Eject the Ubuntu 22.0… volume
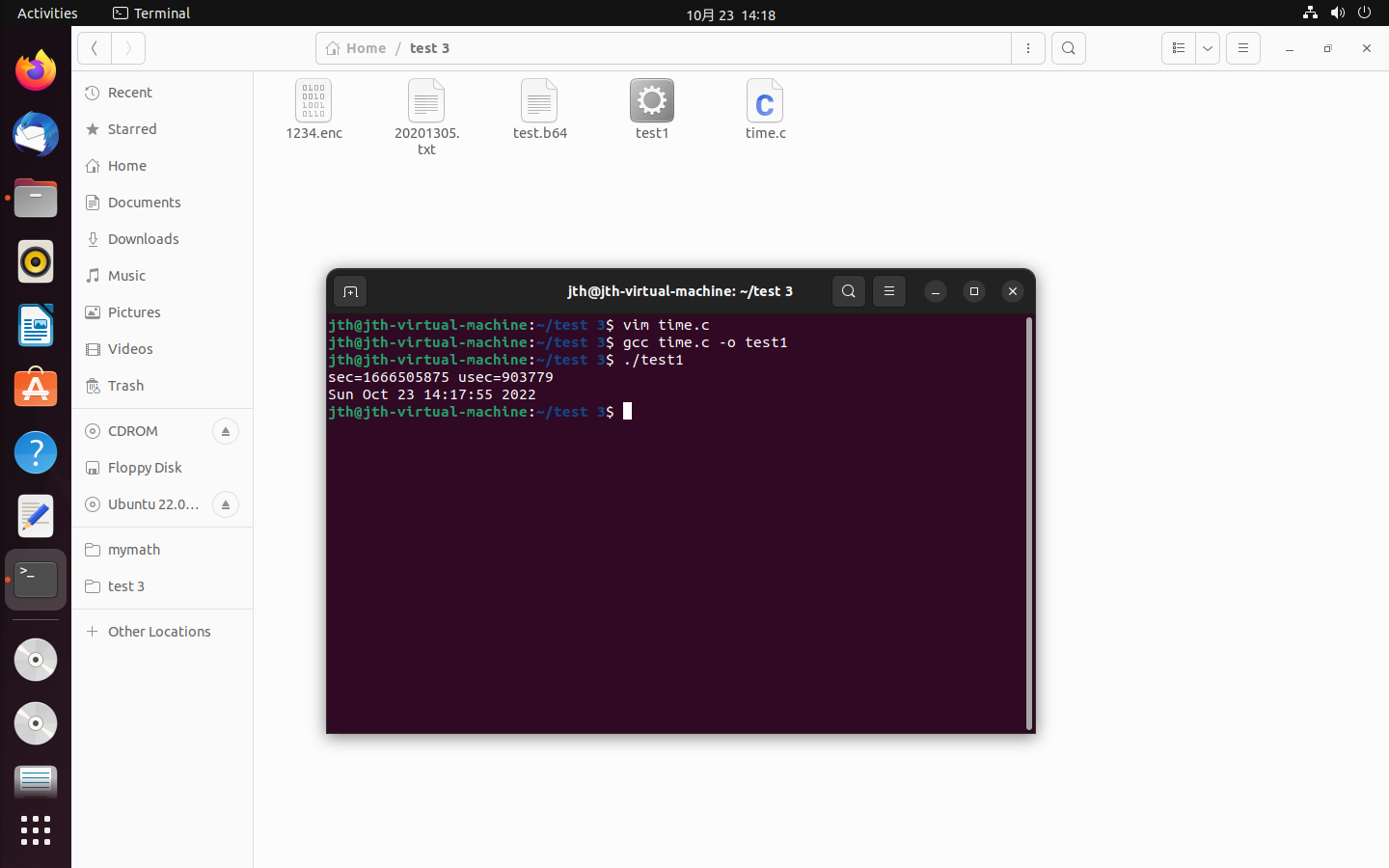Screen dimensions: 1389x868 click(226, 504)
